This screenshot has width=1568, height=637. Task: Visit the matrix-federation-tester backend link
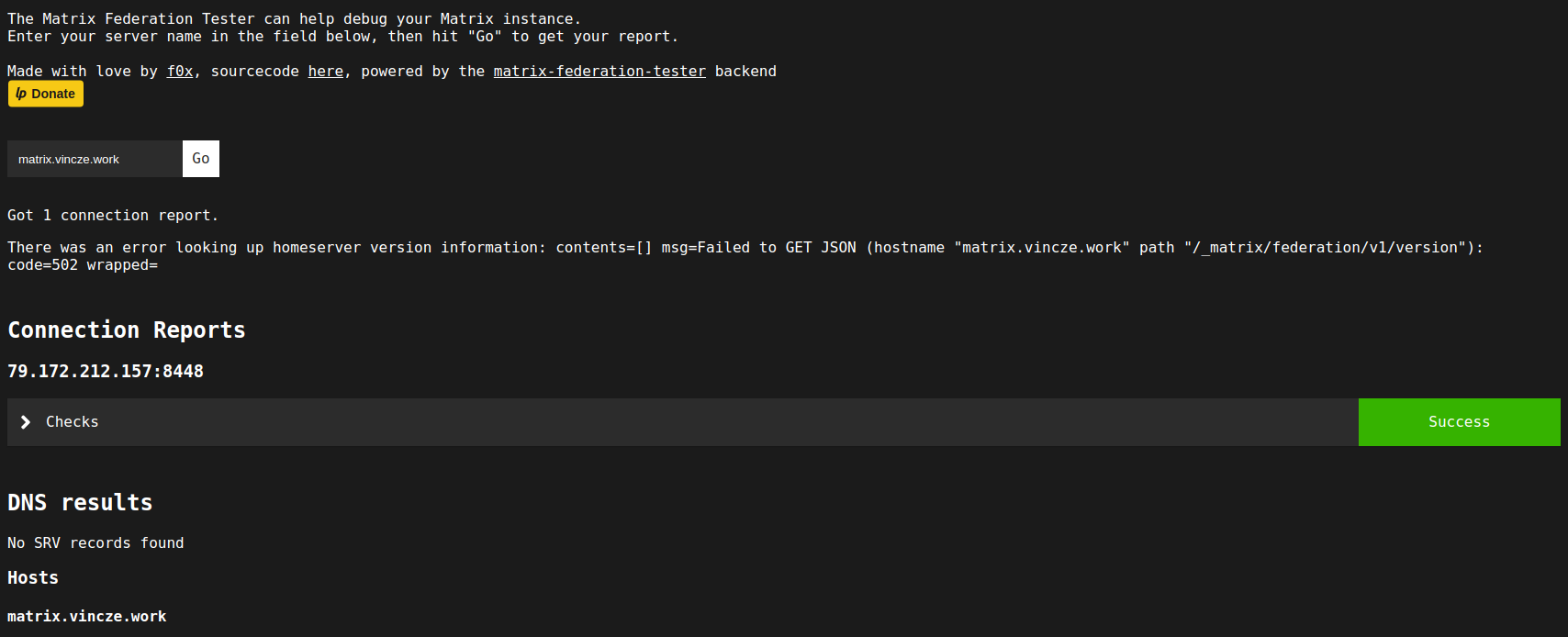(x=599, y=72)
